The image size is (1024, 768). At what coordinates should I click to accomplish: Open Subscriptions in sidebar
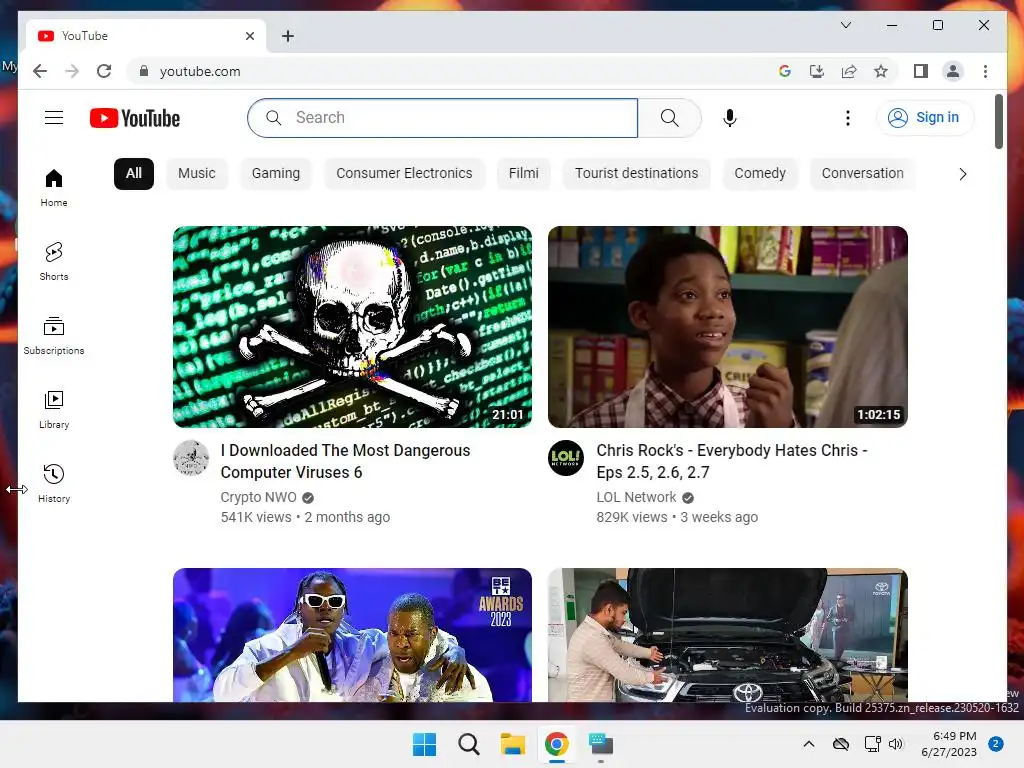point(54,336)
